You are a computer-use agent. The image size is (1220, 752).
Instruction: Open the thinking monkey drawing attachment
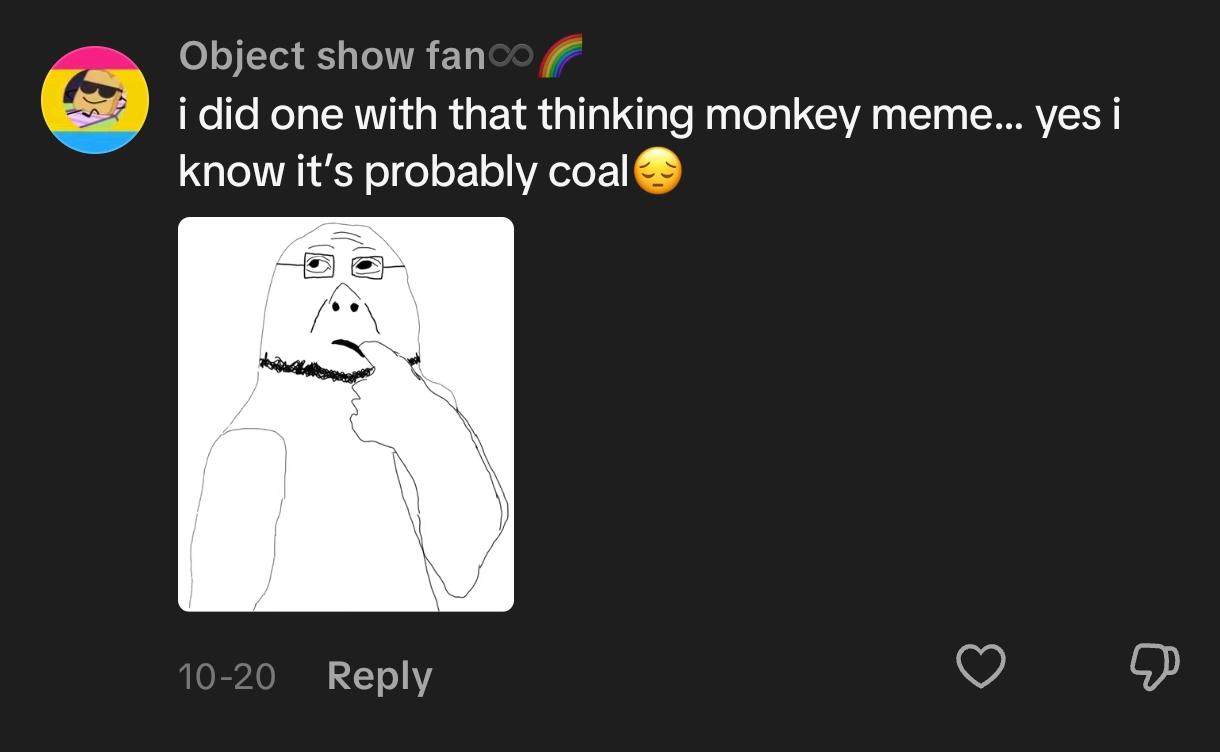346,414
